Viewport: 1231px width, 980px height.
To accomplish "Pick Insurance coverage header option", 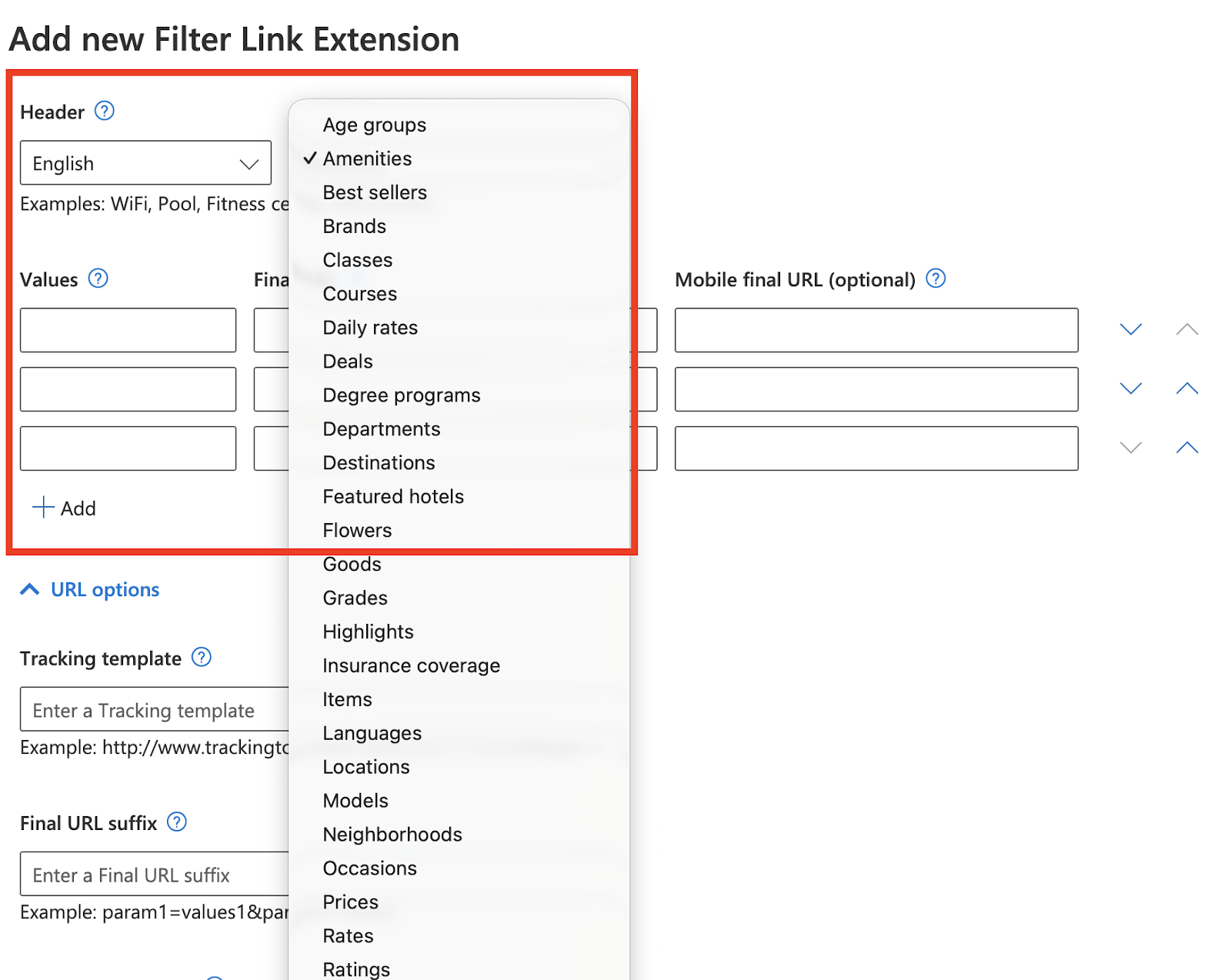I will coord(411,666).
